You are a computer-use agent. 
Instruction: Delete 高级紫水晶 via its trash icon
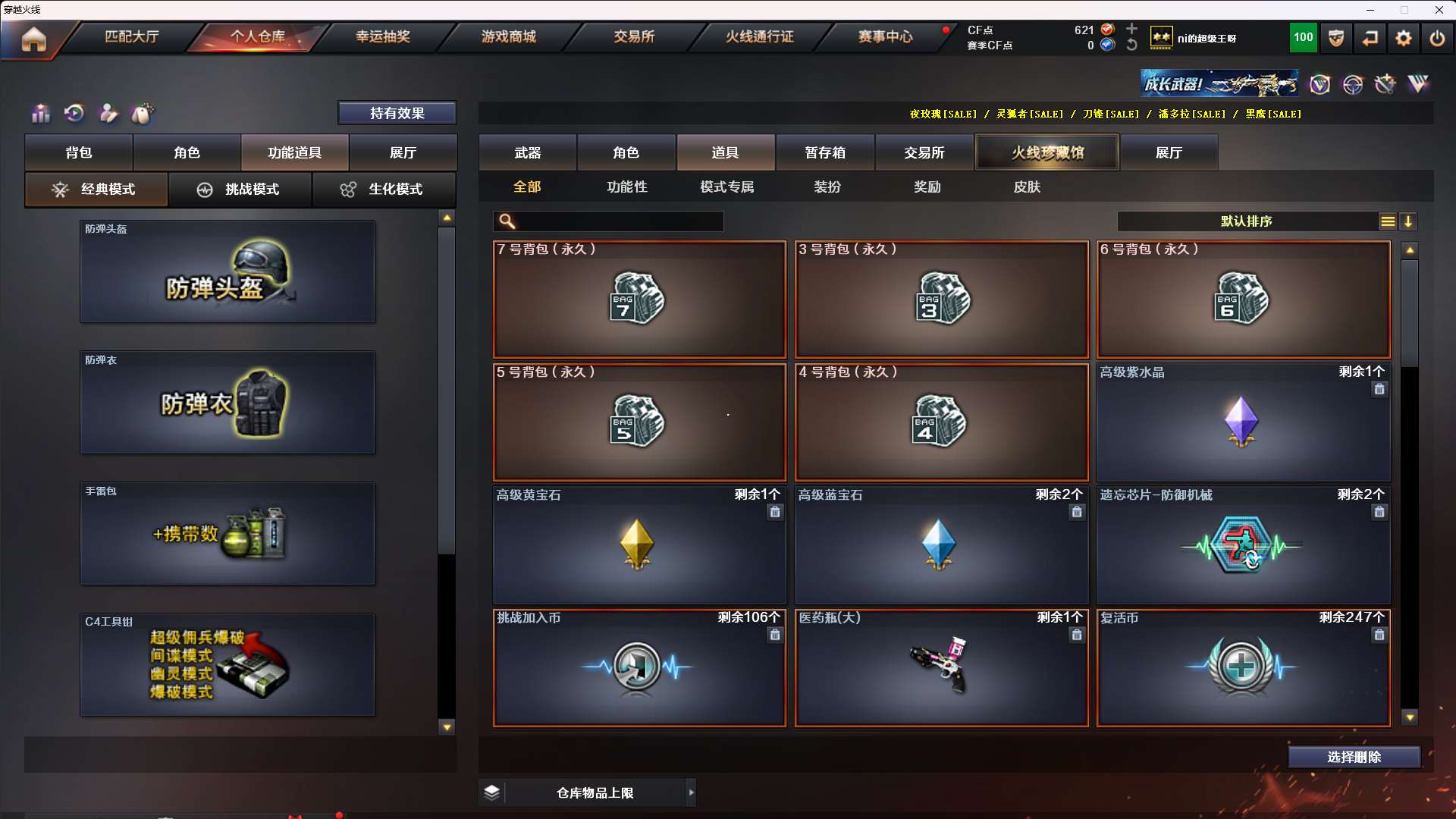pyautogui.click(x=1379, y=389)
